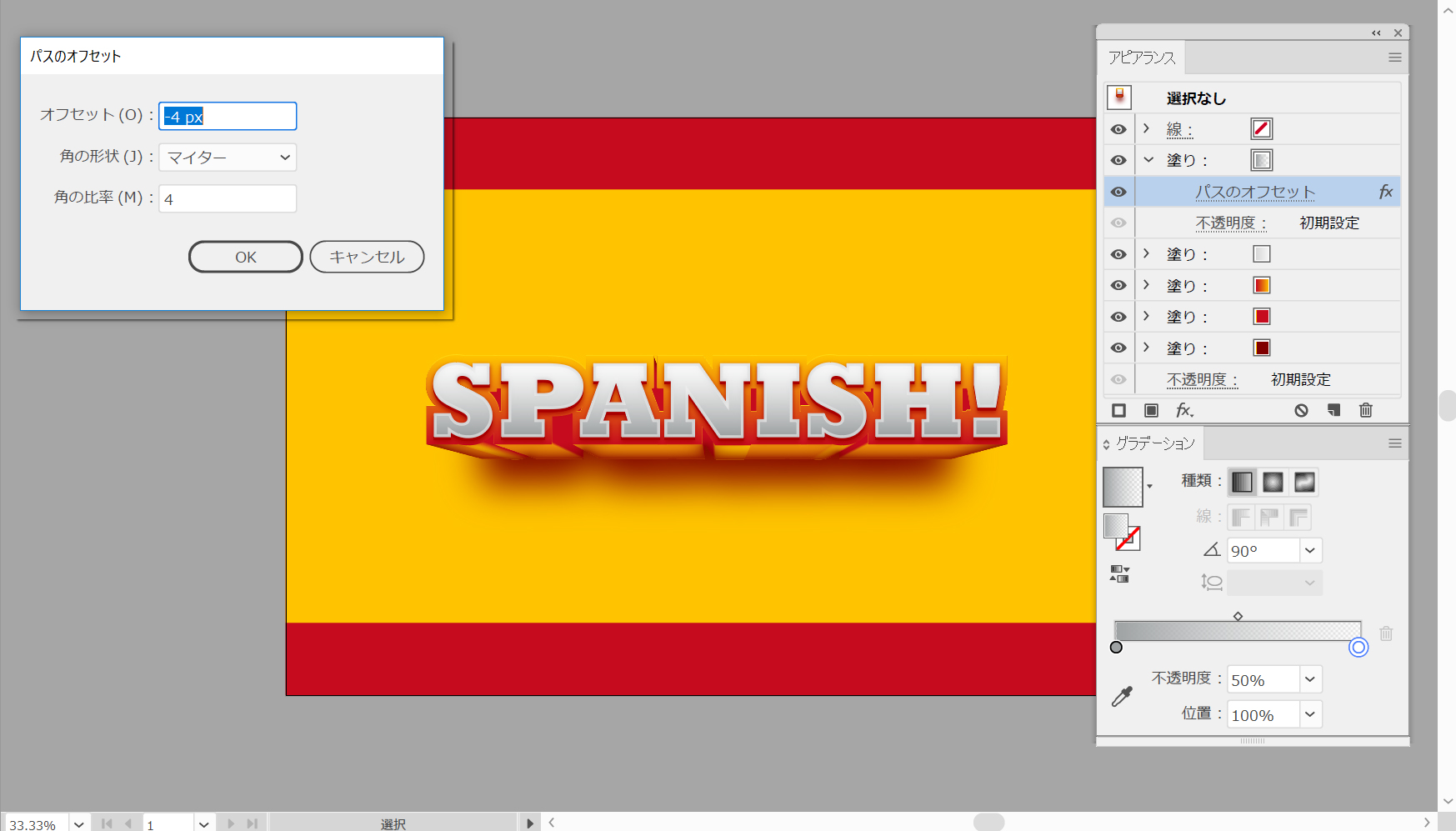Select the アピアランス panel tab

point(1141,58)
